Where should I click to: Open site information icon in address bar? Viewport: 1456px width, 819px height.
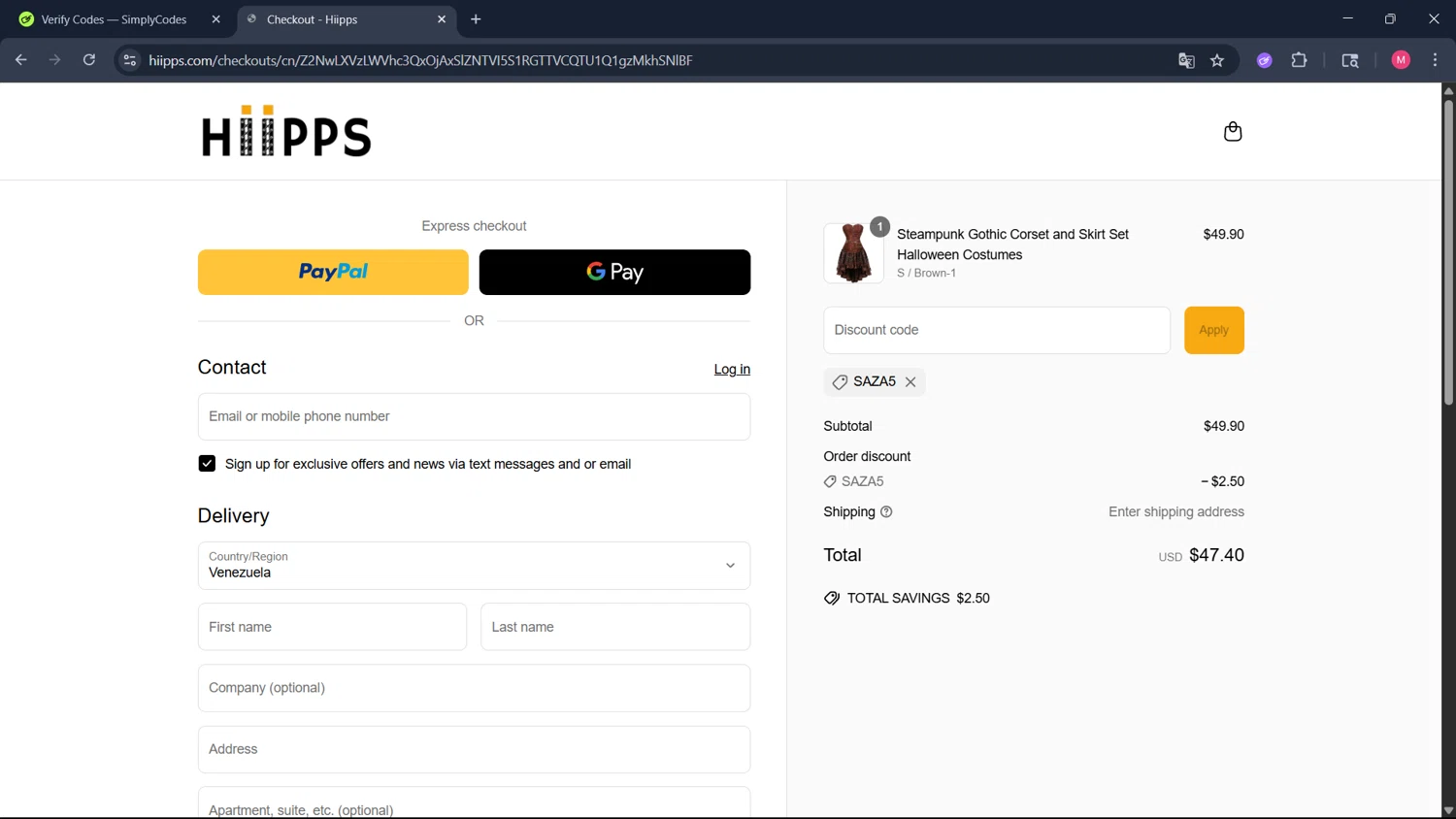click(129, 60)
